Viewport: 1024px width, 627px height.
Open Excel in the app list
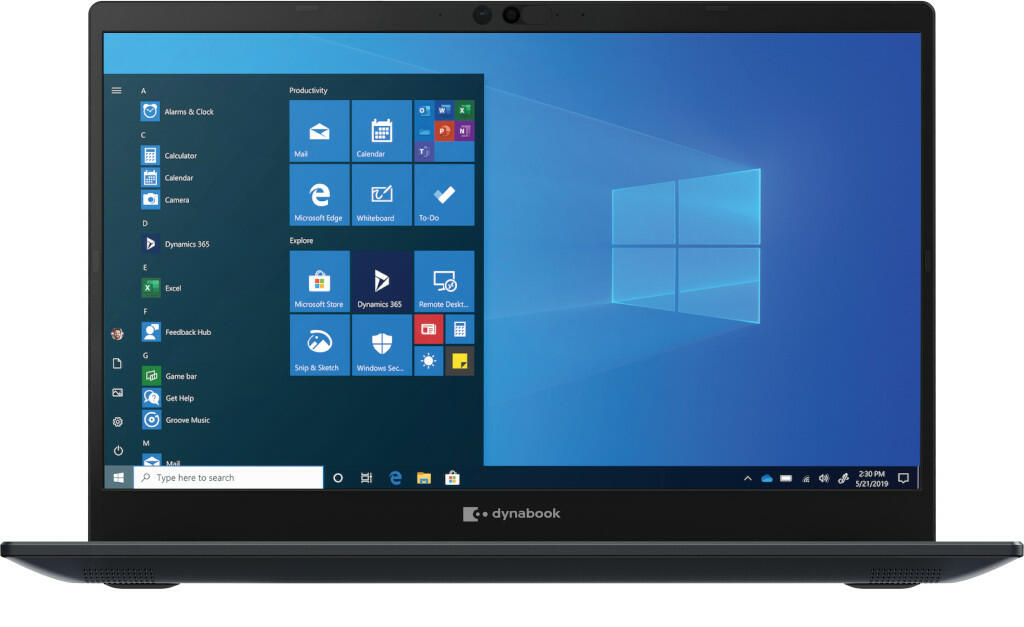[x=161, y=287]
